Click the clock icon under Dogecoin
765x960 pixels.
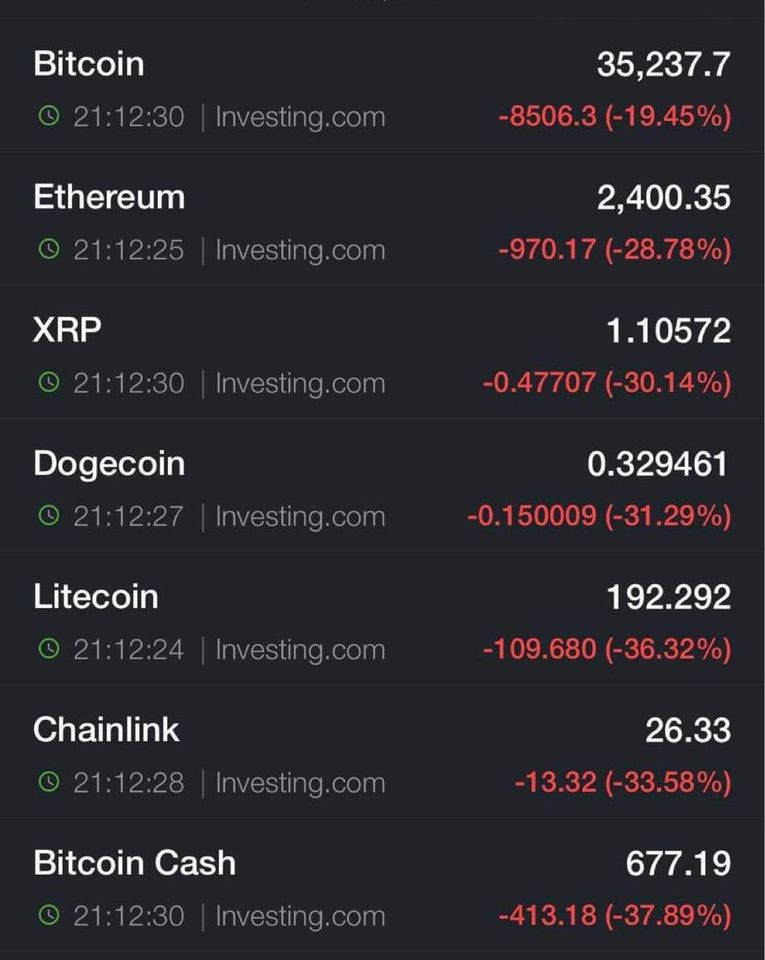point(48,516)
